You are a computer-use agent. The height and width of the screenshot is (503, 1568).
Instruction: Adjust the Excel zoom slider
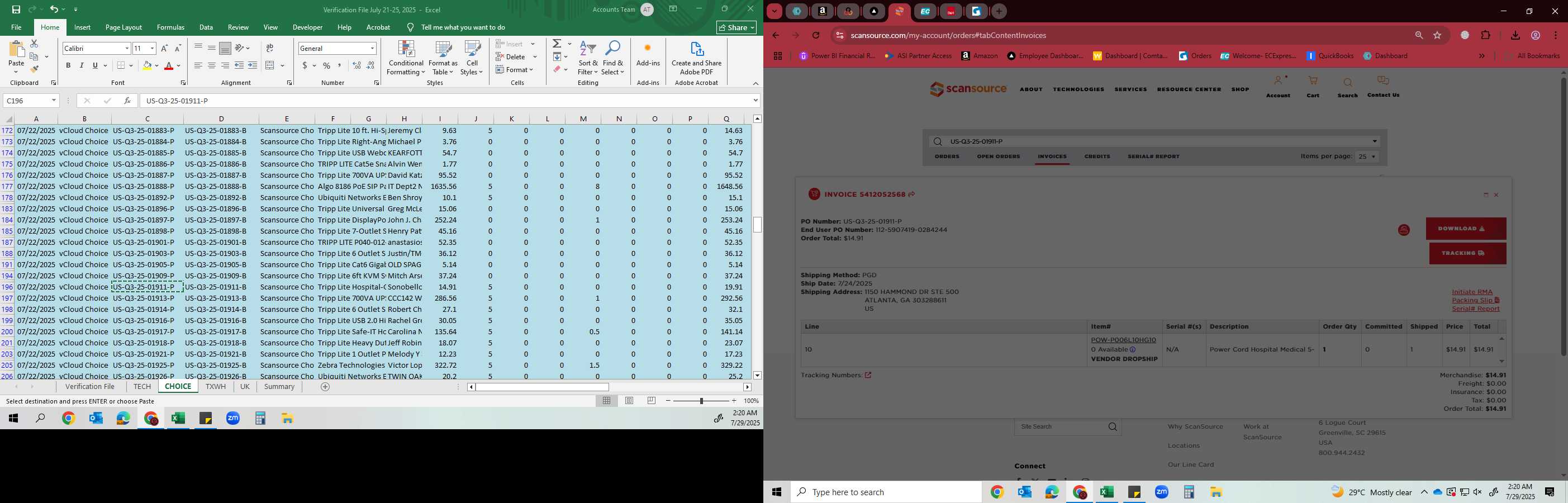click(701, 401)
